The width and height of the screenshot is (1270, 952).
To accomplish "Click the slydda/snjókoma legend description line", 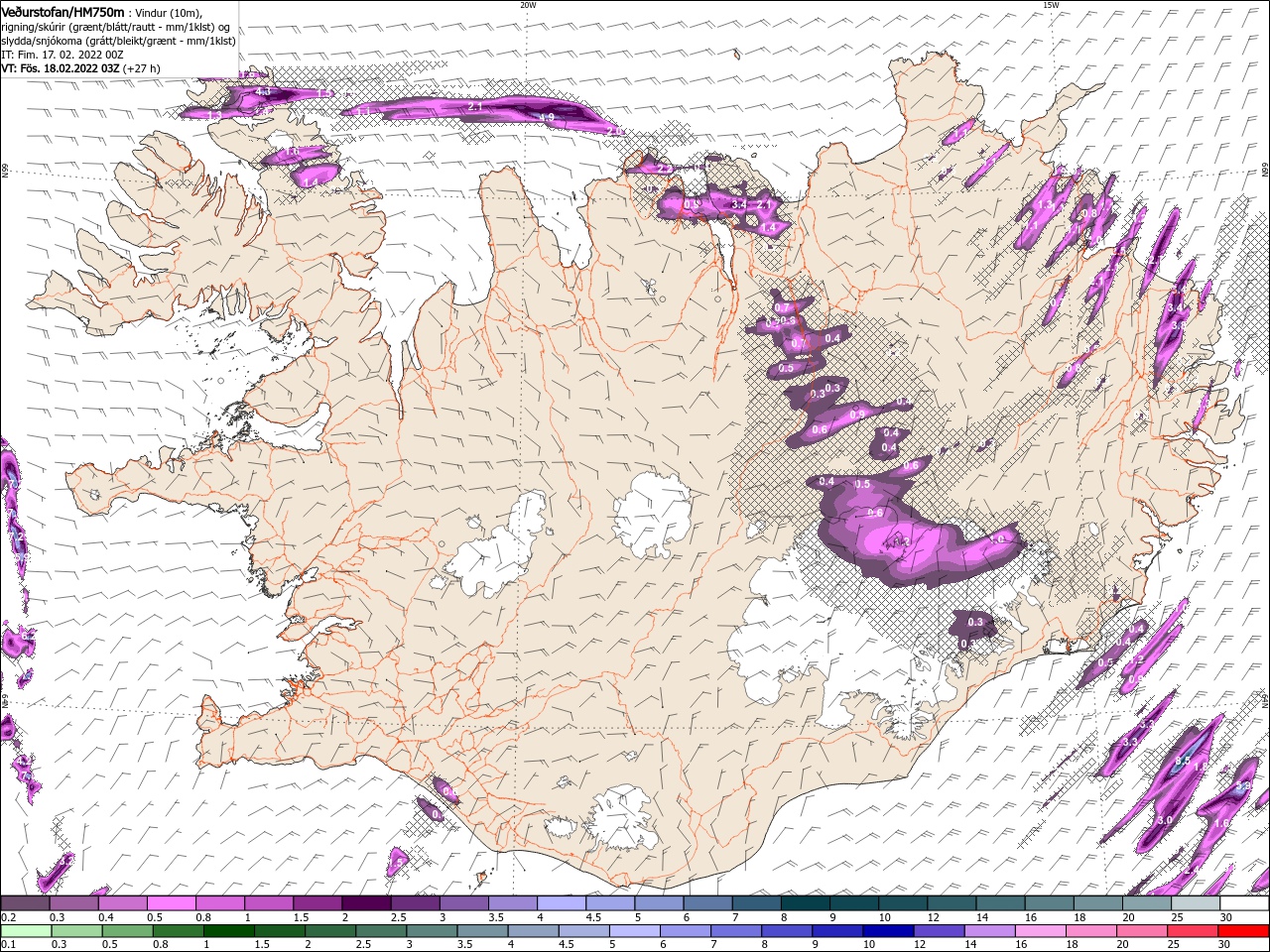I will point(116,41).
